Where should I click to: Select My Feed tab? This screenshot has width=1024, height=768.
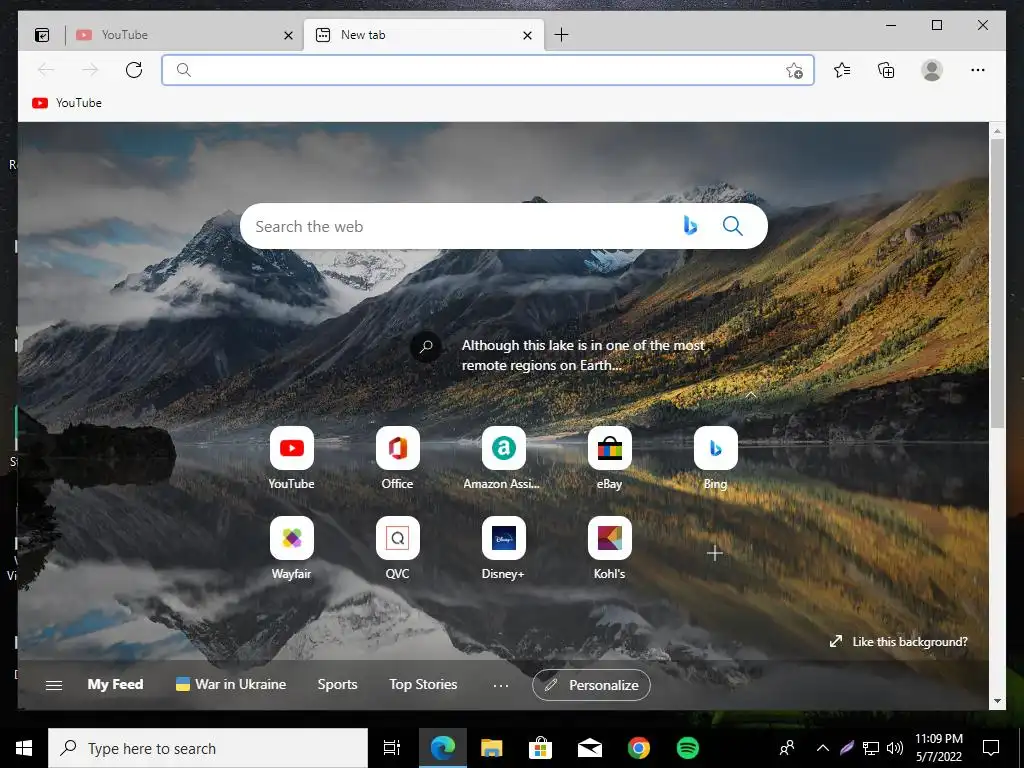tap(115, 684)
